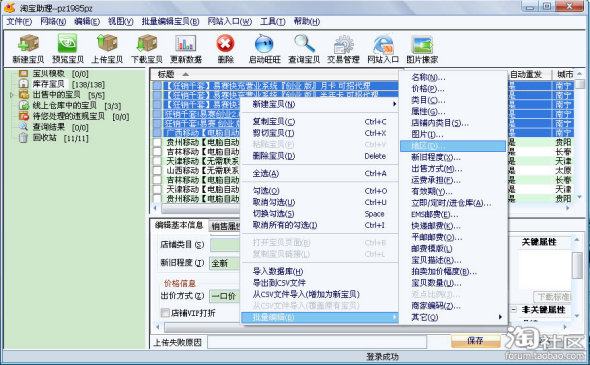Choose 价格(P)... in batch edit submenu
This screenshot has height=365, width=590.
[x=453, y=89]
